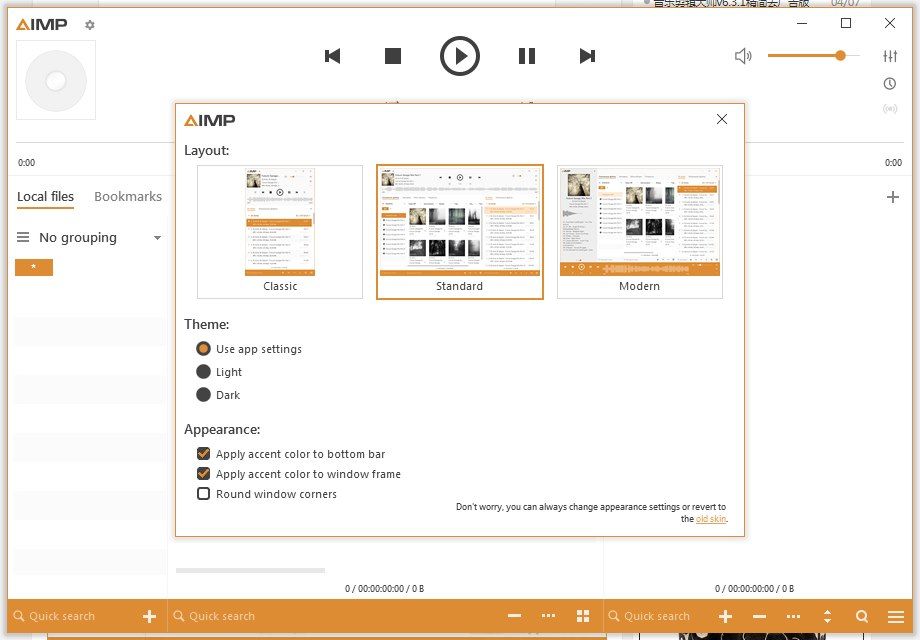Choose the Classic layout thumbnail
Image resolution: width=920 pixels, height=640 pixels.
[x=280, y=232]
